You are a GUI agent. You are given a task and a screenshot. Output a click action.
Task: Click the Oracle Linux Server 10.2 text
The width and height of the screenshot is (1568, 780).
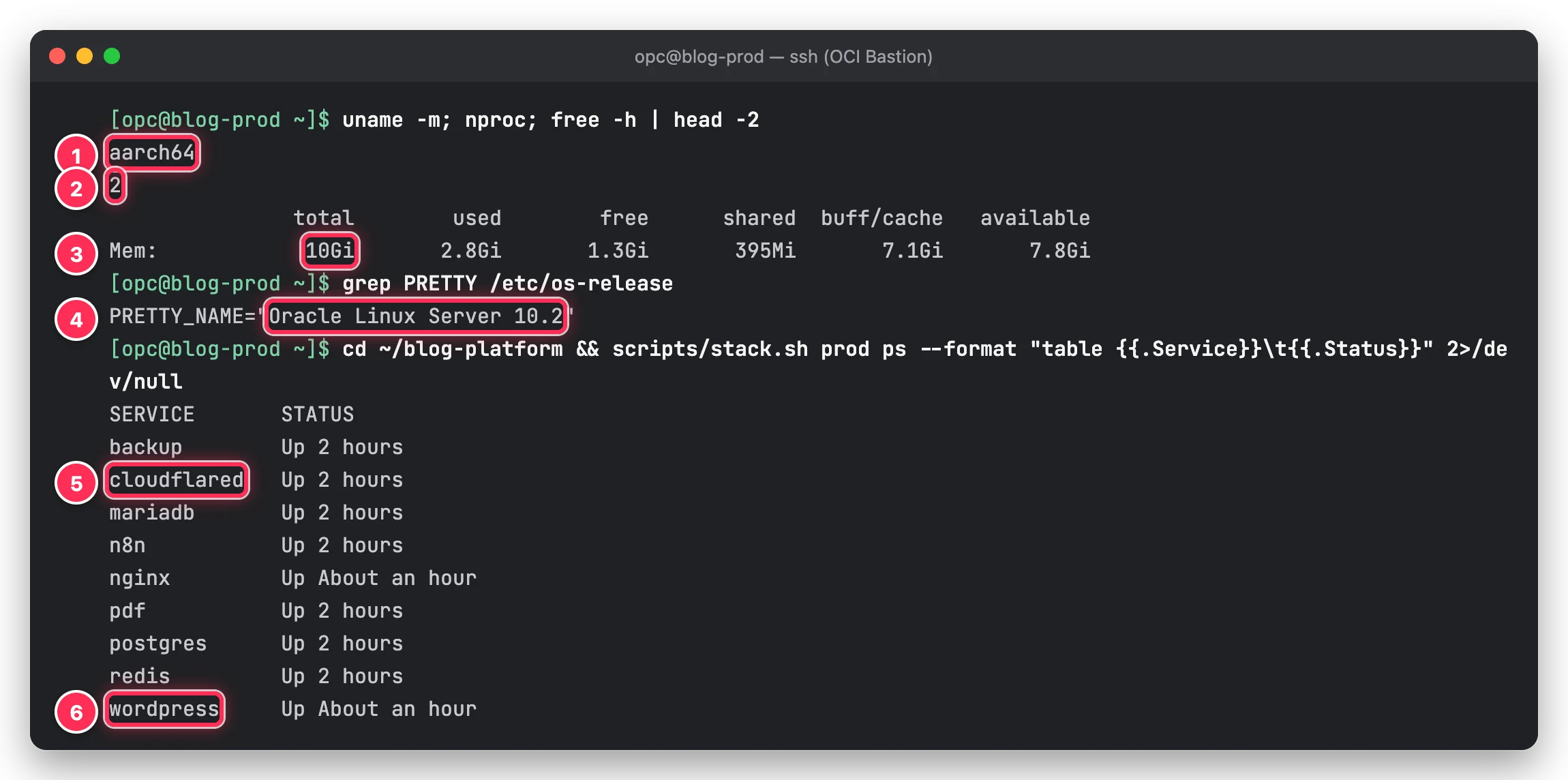pyautogui.click(x=416, y=316)
